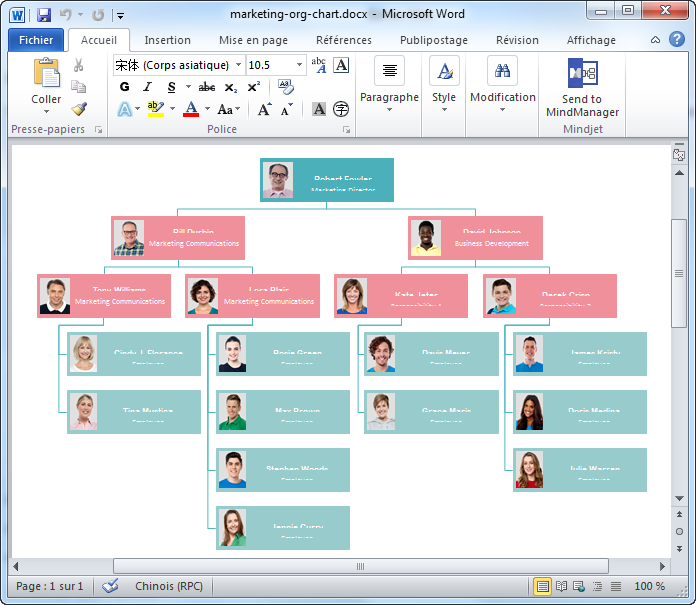The width and height of the screenshot is (696, 605).
Task: Open the Mise en page tab
Action: pos(253,40)
